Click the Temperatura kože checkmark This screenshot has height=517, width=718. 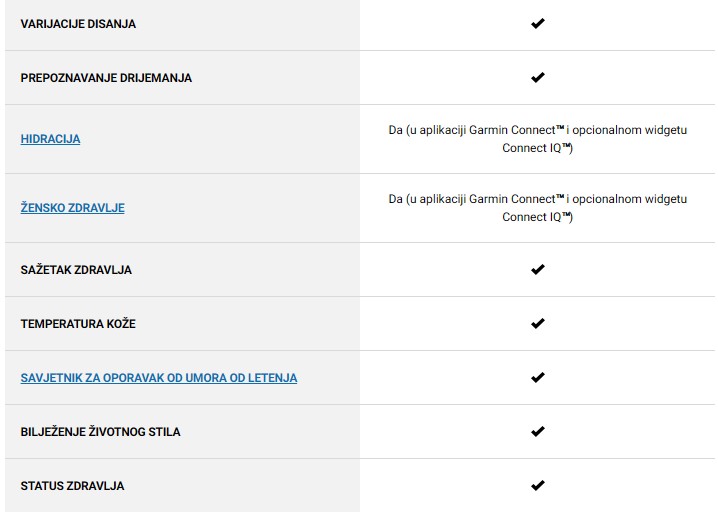tap(538, 324)
